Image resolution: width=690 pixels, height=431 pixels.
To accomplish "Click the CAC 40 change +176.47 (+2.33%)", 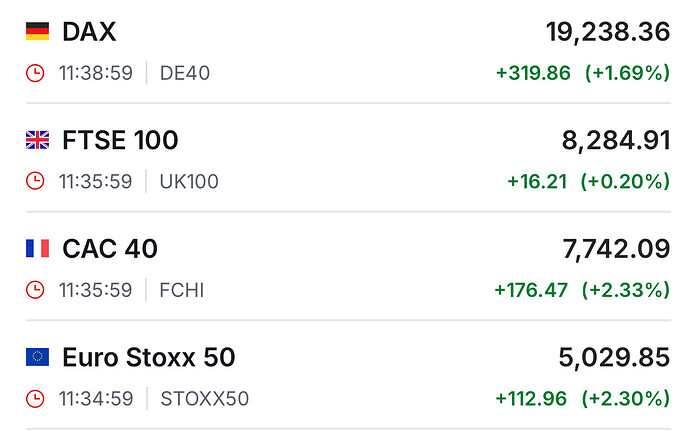I will [x=581, y=290].
